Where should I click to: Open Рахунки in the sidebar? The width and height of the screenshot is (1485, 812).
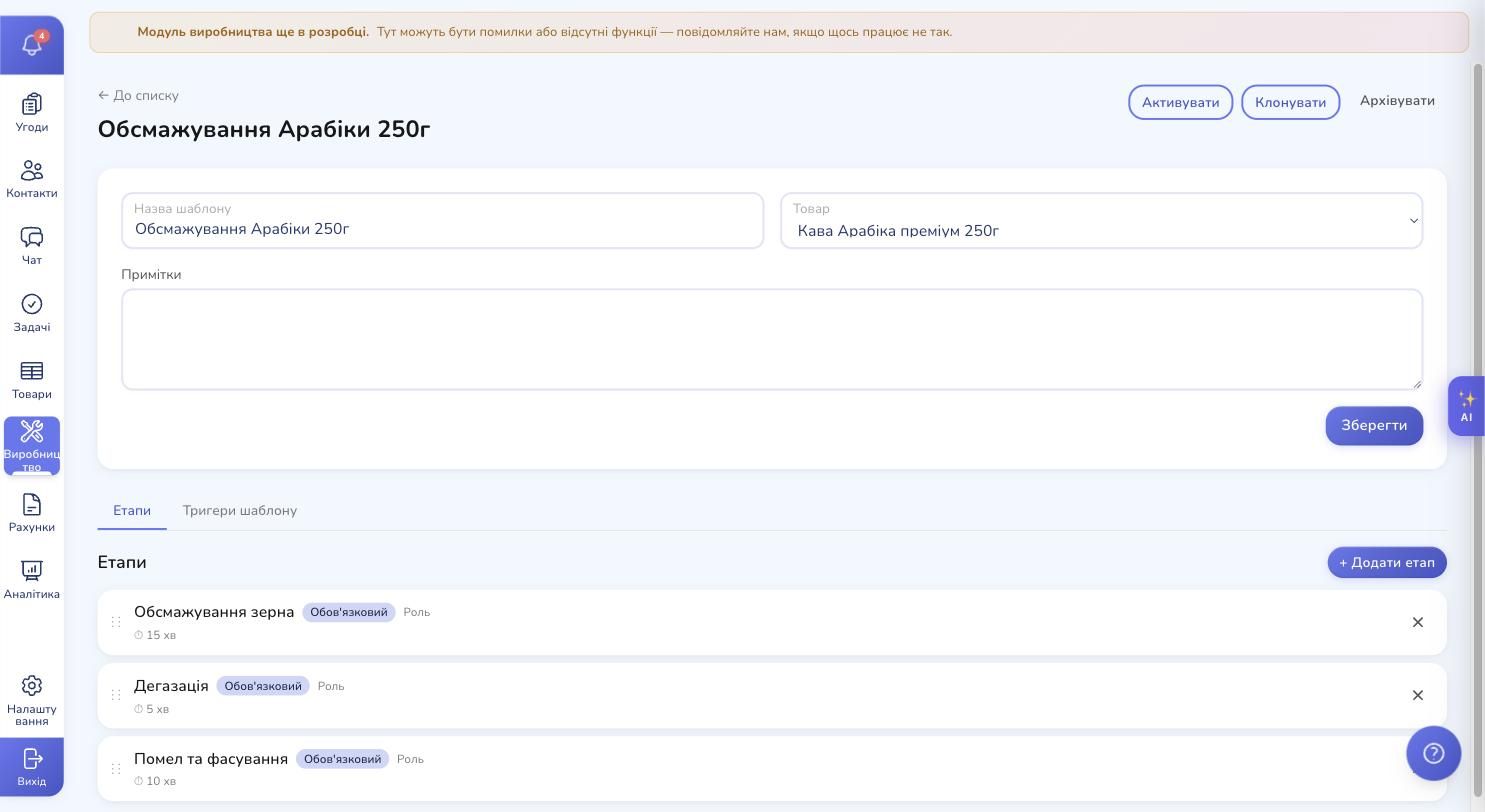click(32, 513)
